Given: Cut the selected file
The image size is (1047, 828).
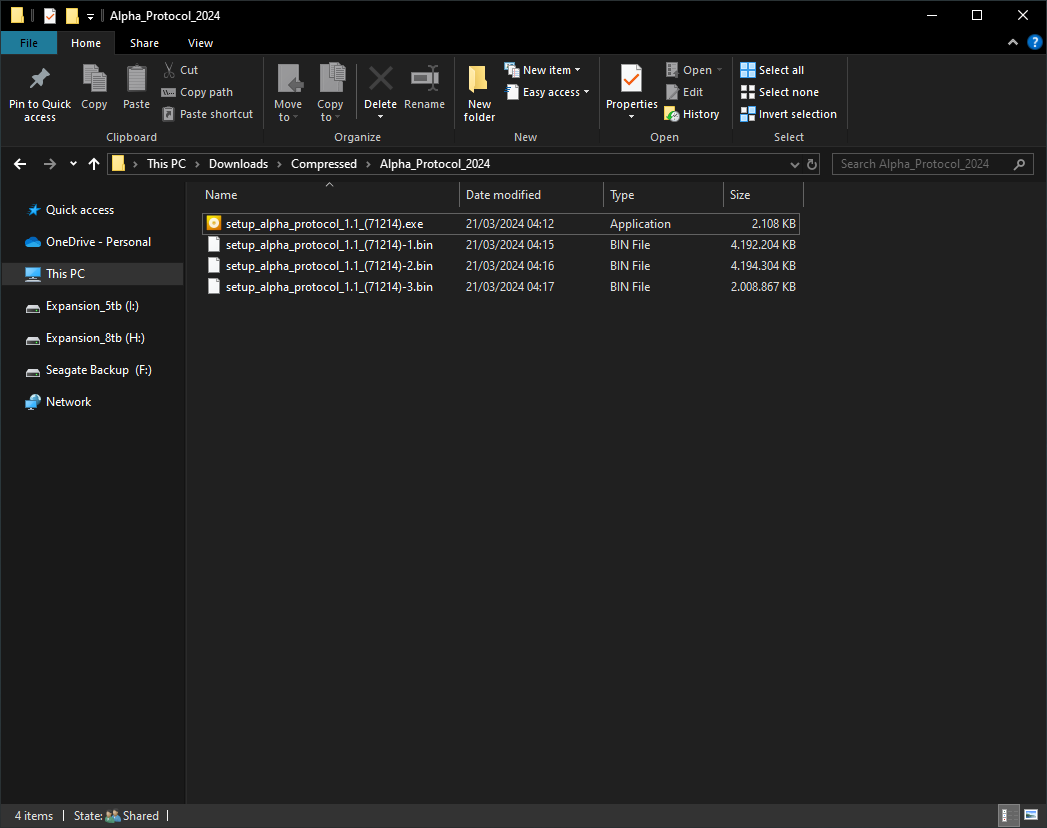Looking at the screenshot, I should [180, 70].
